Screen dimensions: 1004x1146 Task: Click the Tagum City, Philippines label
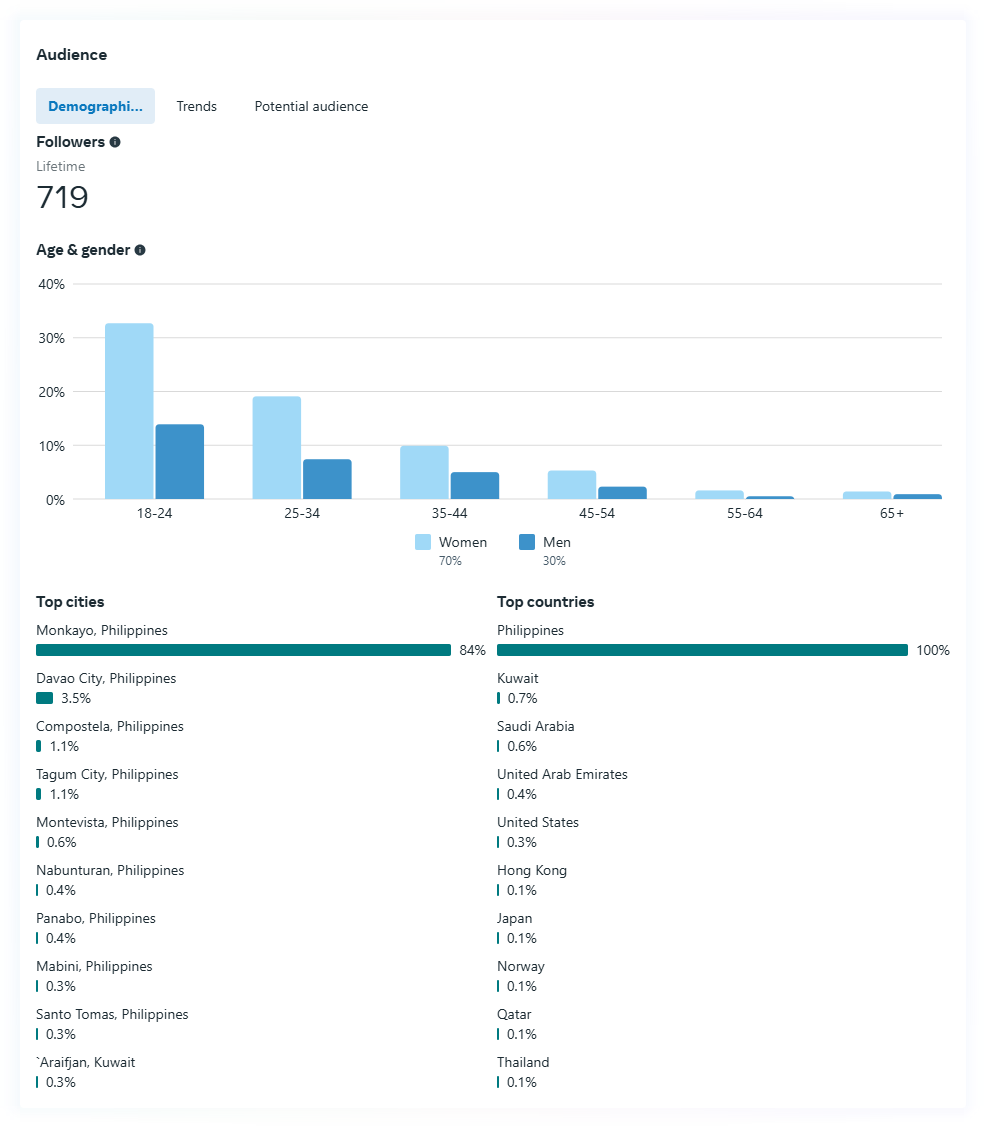pyautogui.click(x=106, y=774)
